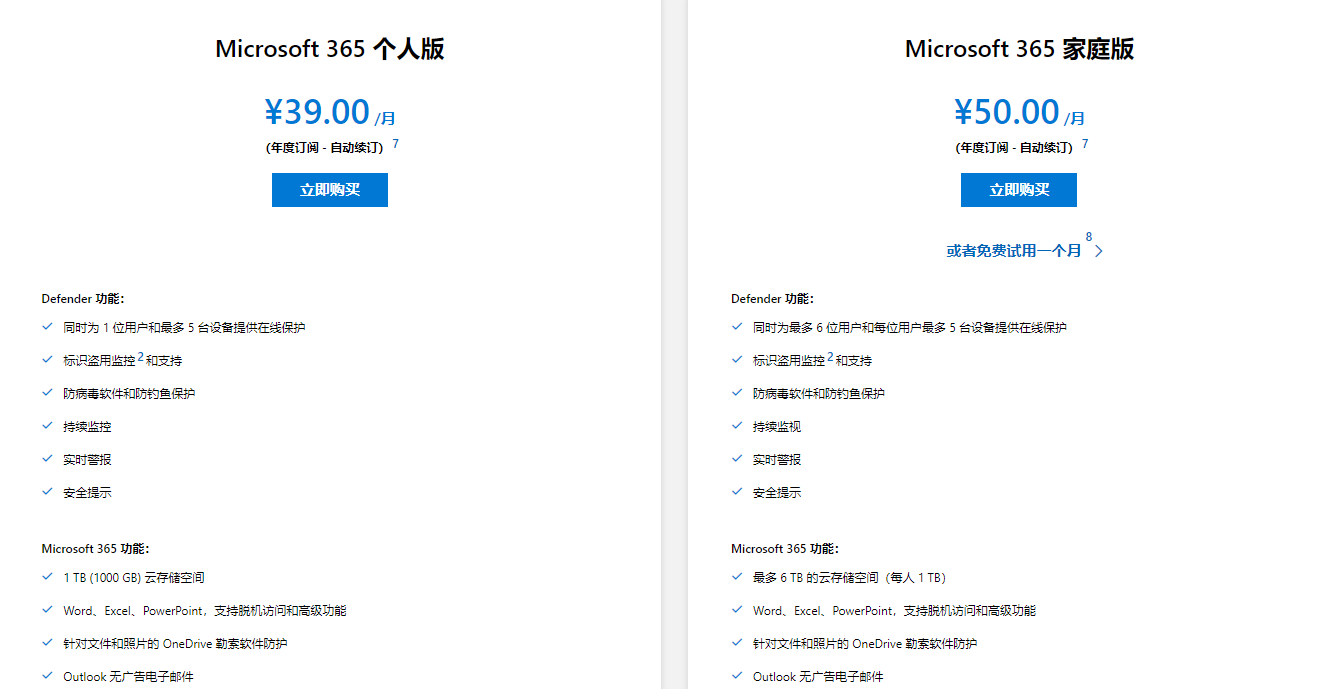Click the checkmark beside 持续监控 under 个人版
Screen dimensions: 1336x689
47,425
